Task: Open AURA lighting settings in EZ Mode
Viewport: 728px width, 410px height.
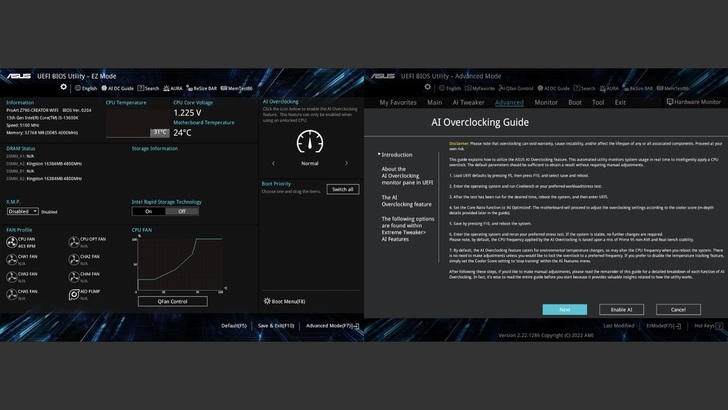Action: coord(172,88)
